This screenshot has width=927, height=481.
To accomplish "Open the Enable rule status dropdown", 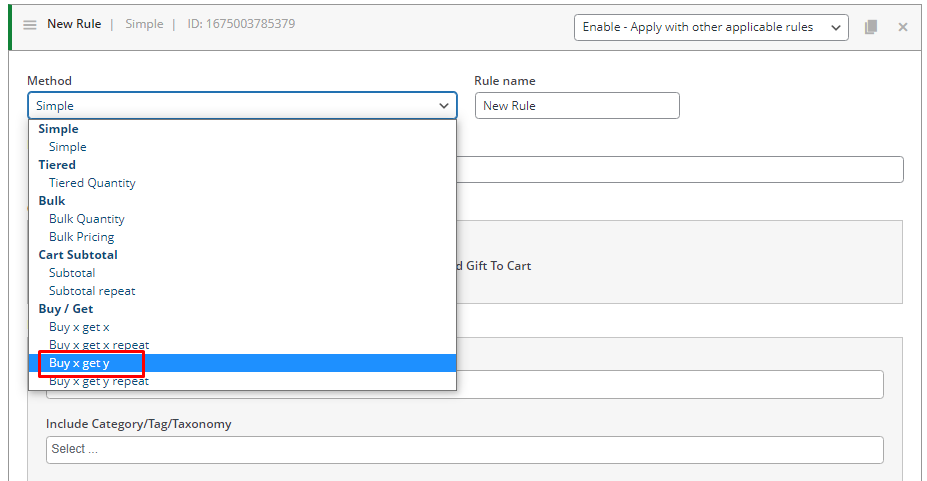I will (711, 27).
